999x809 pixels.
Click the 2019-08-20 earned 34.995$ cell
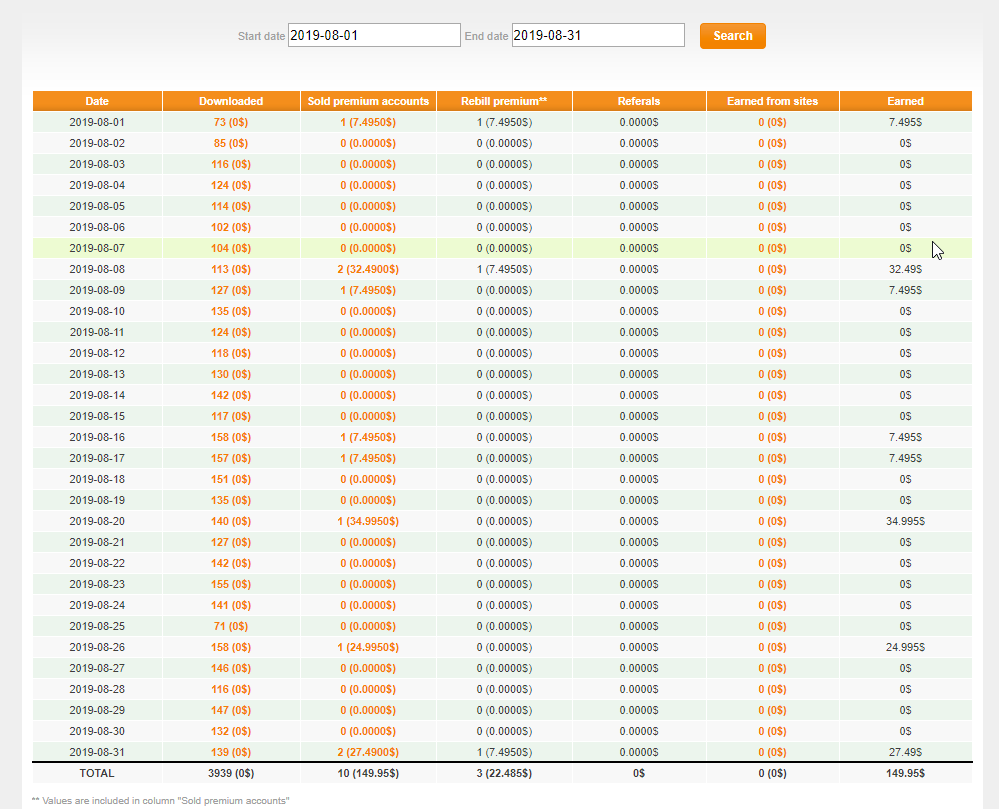905,521
